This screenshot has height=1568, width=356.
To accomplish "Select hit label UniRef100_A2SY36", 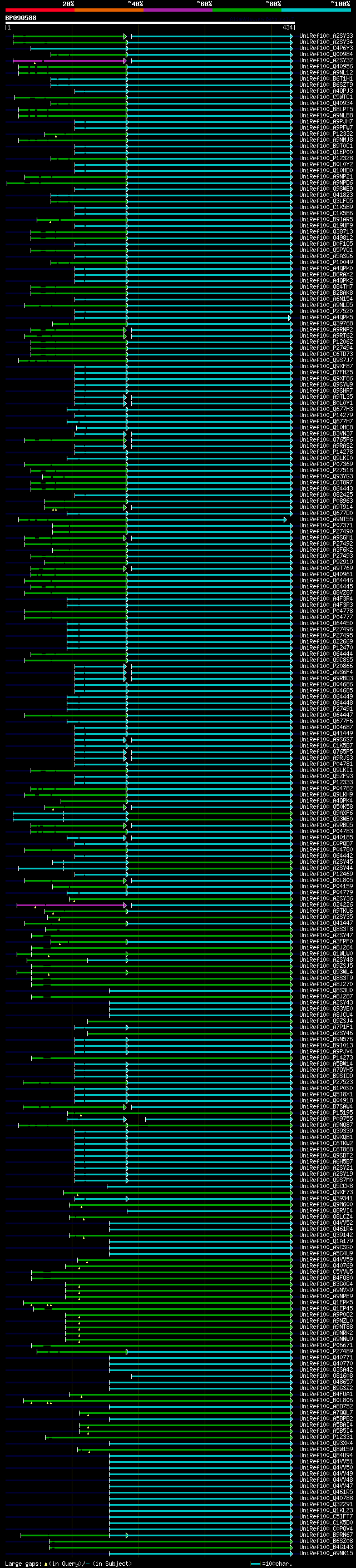I will 326,898.
